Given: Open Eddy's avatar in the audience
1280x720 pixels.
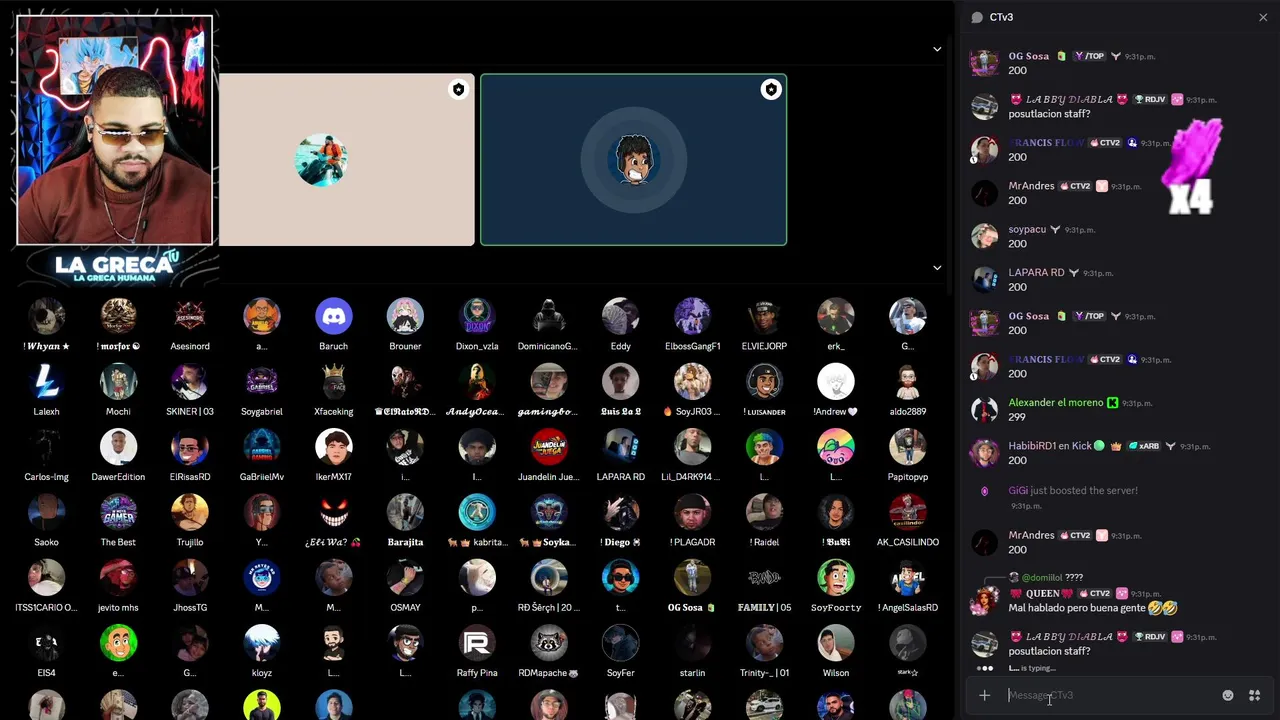Looking at the screenshot, I should click(620, 316).
